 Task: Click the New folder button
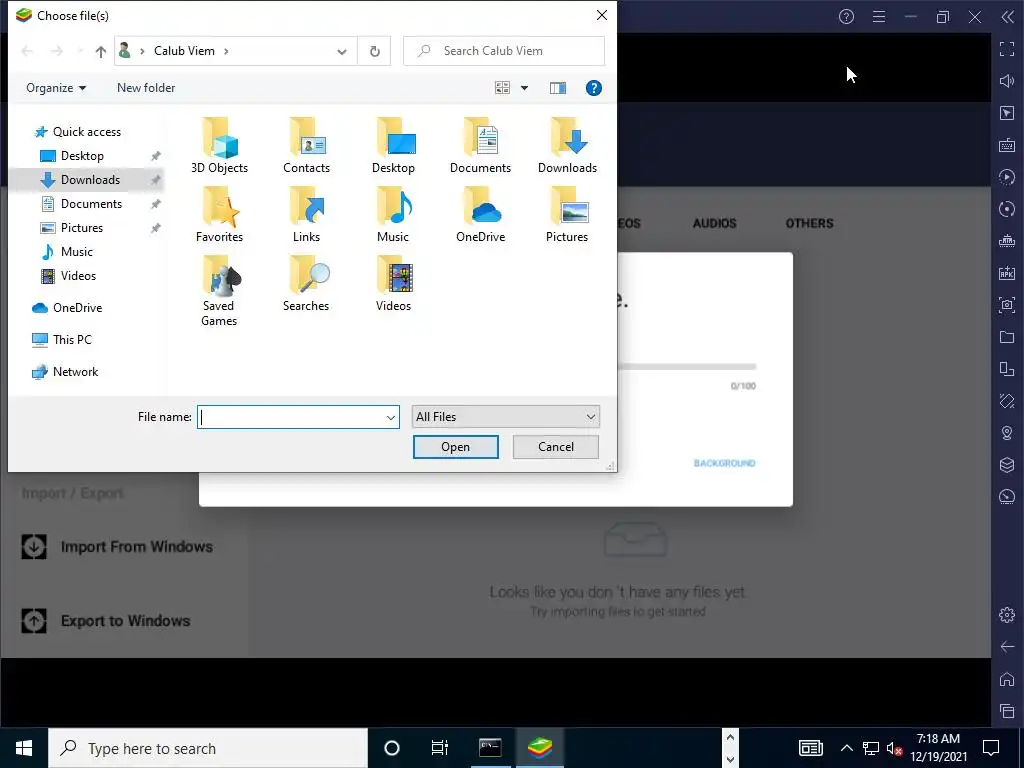click(146, 88)
